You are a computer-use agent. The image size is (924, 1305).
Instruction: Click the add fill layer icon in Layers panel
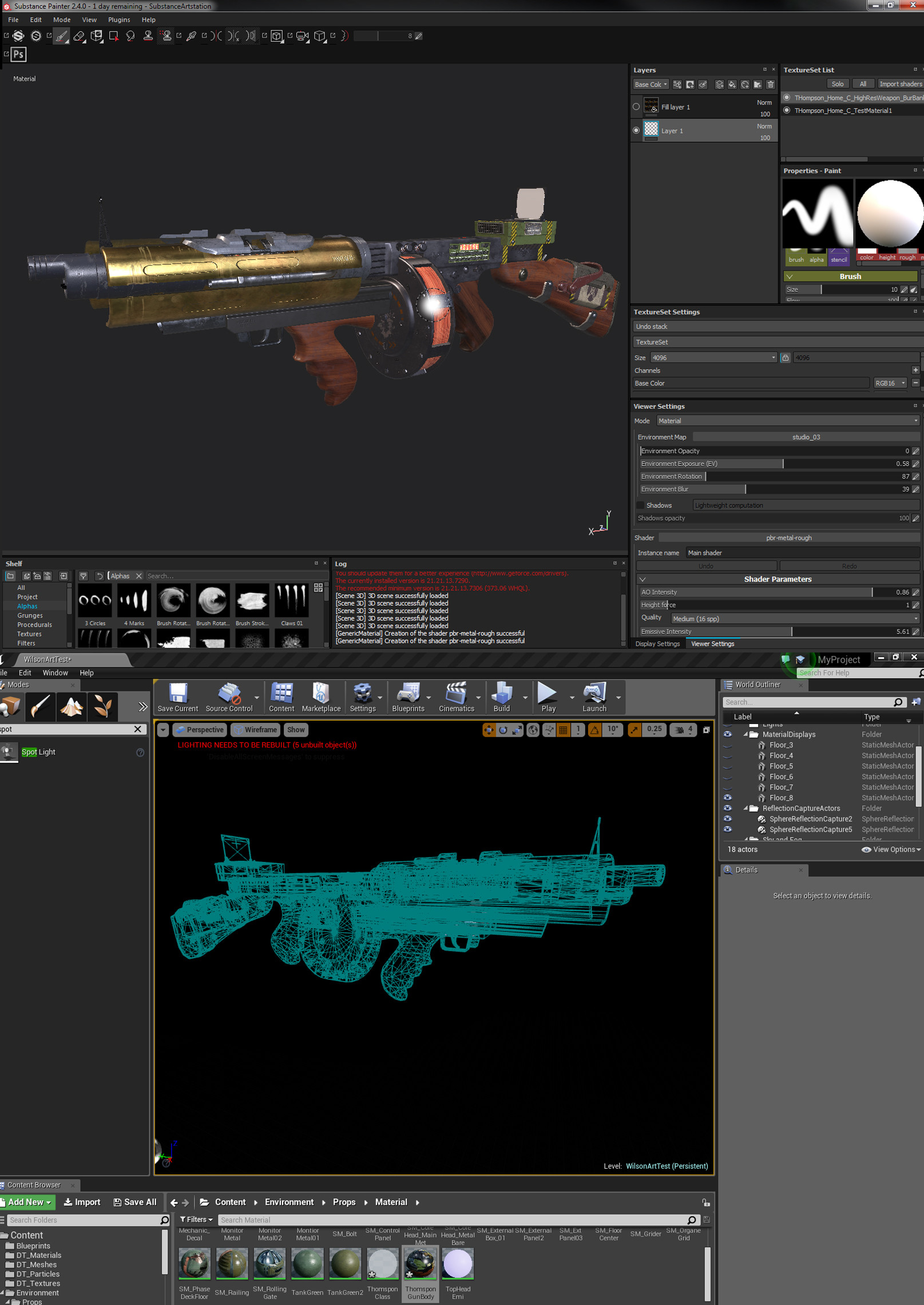[732, 85]
